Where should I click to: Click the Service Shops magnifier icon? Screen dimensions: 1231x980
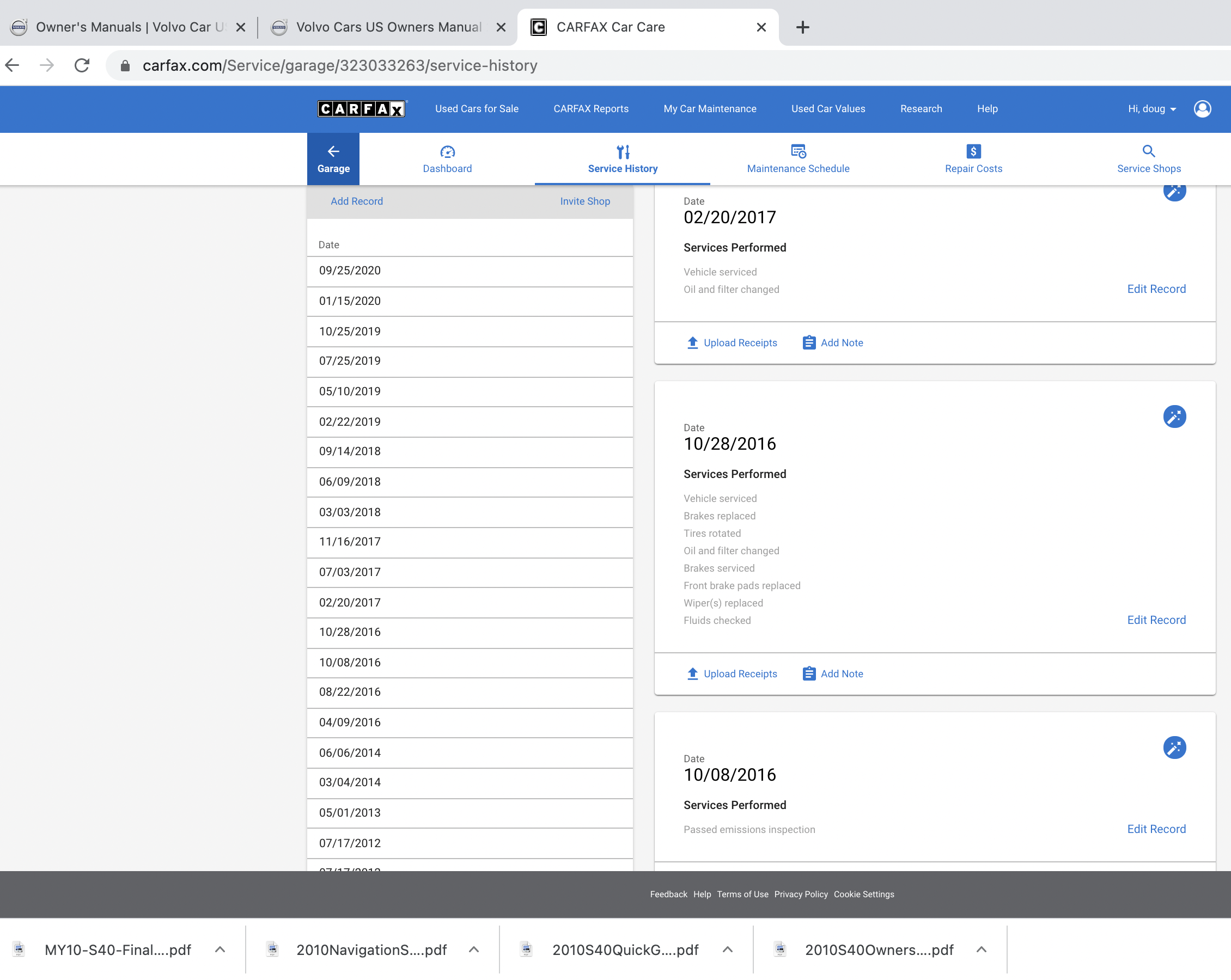point(1149,151)
